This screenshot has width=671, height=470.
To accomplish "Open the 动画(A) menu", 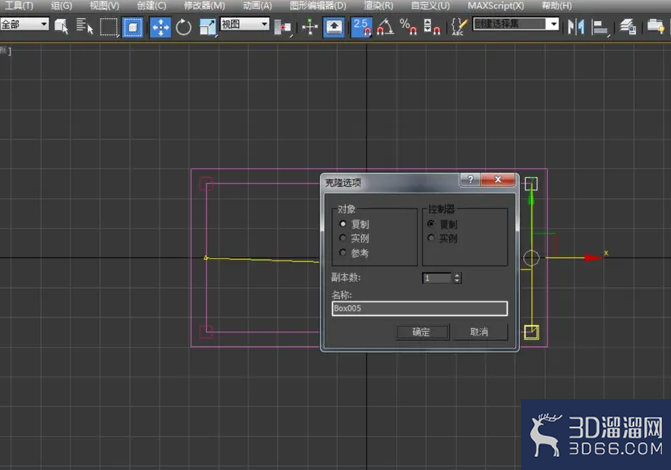I will (257, 6).
